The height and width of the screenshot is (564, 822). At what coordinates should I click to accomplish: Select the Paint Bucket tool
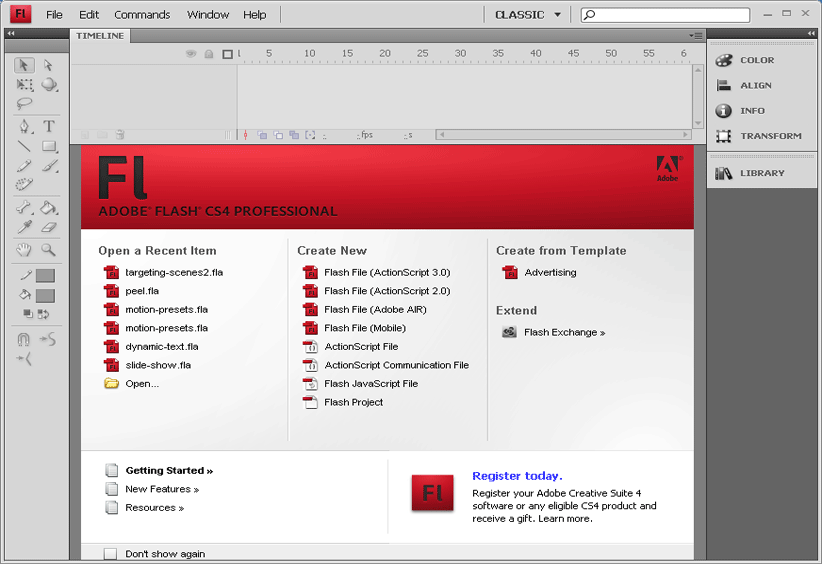[49, 208]
